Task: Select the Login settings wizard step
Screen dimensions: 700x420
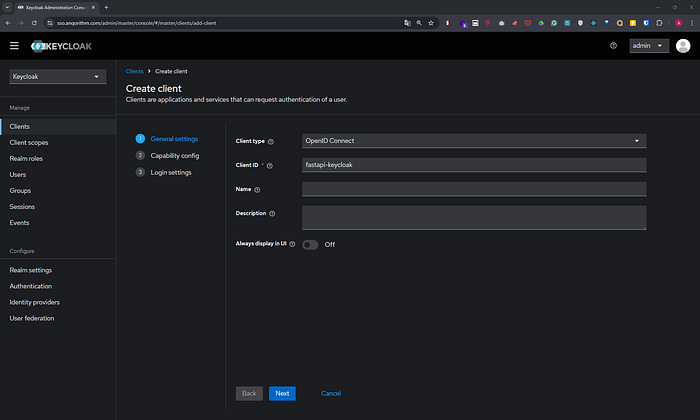Action: (x=164, y=172)
